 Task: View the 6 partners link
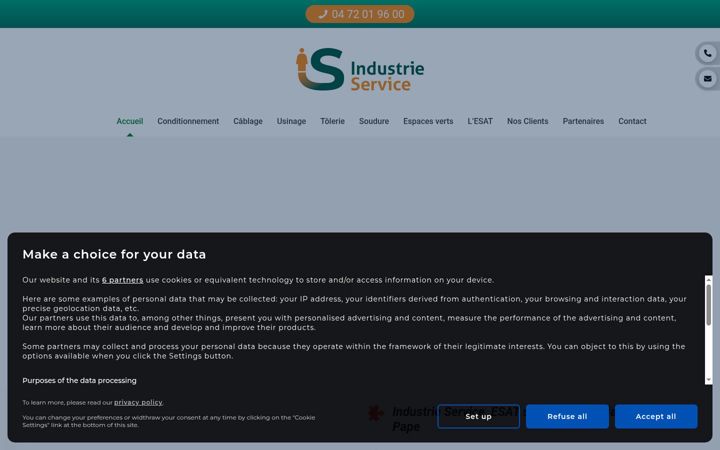point(123,280)
